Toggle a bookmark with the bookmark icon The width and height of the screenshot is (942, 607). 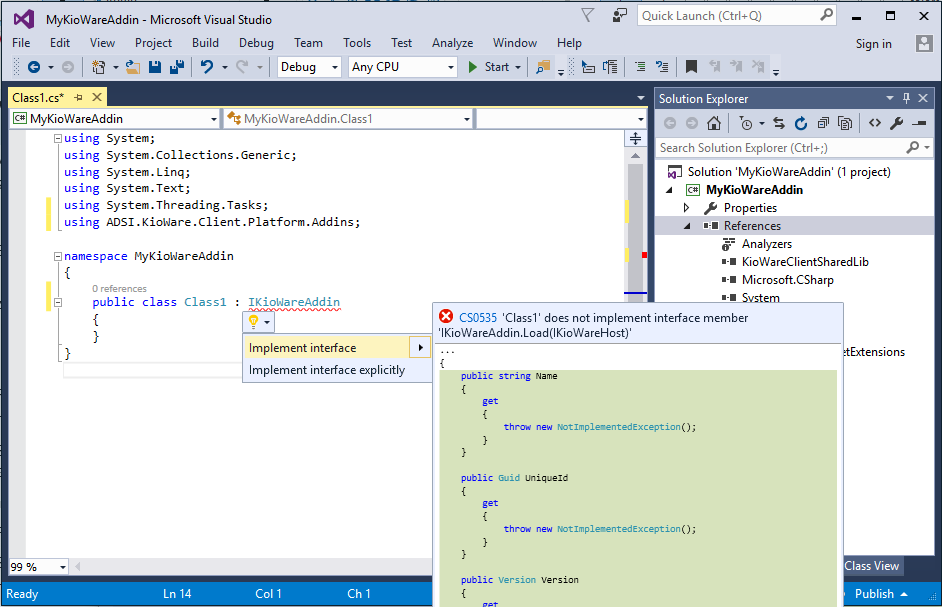point(691,67)
